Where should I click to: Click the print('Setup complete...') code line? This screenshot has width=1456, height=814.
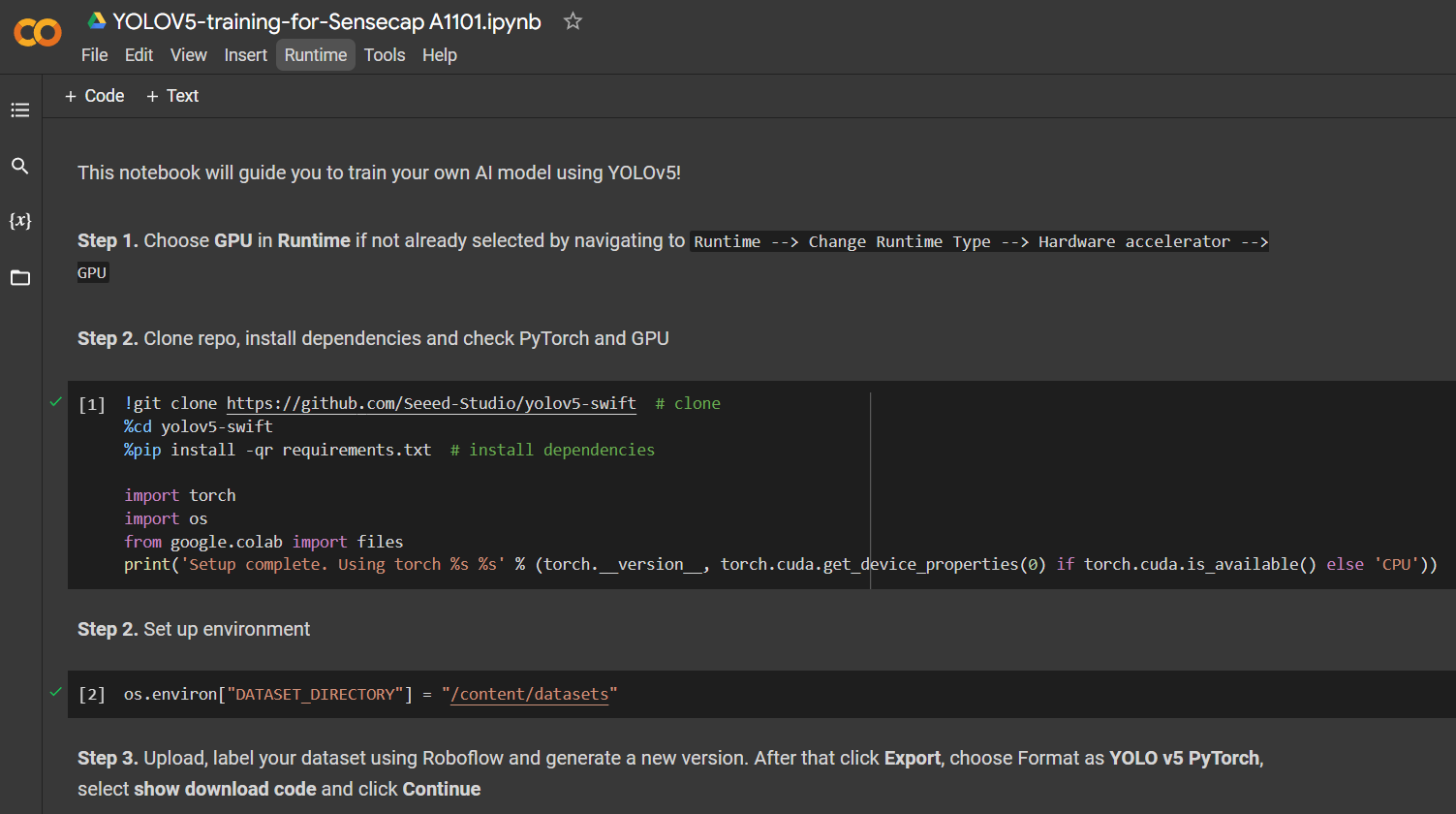[x=781, y=564]
